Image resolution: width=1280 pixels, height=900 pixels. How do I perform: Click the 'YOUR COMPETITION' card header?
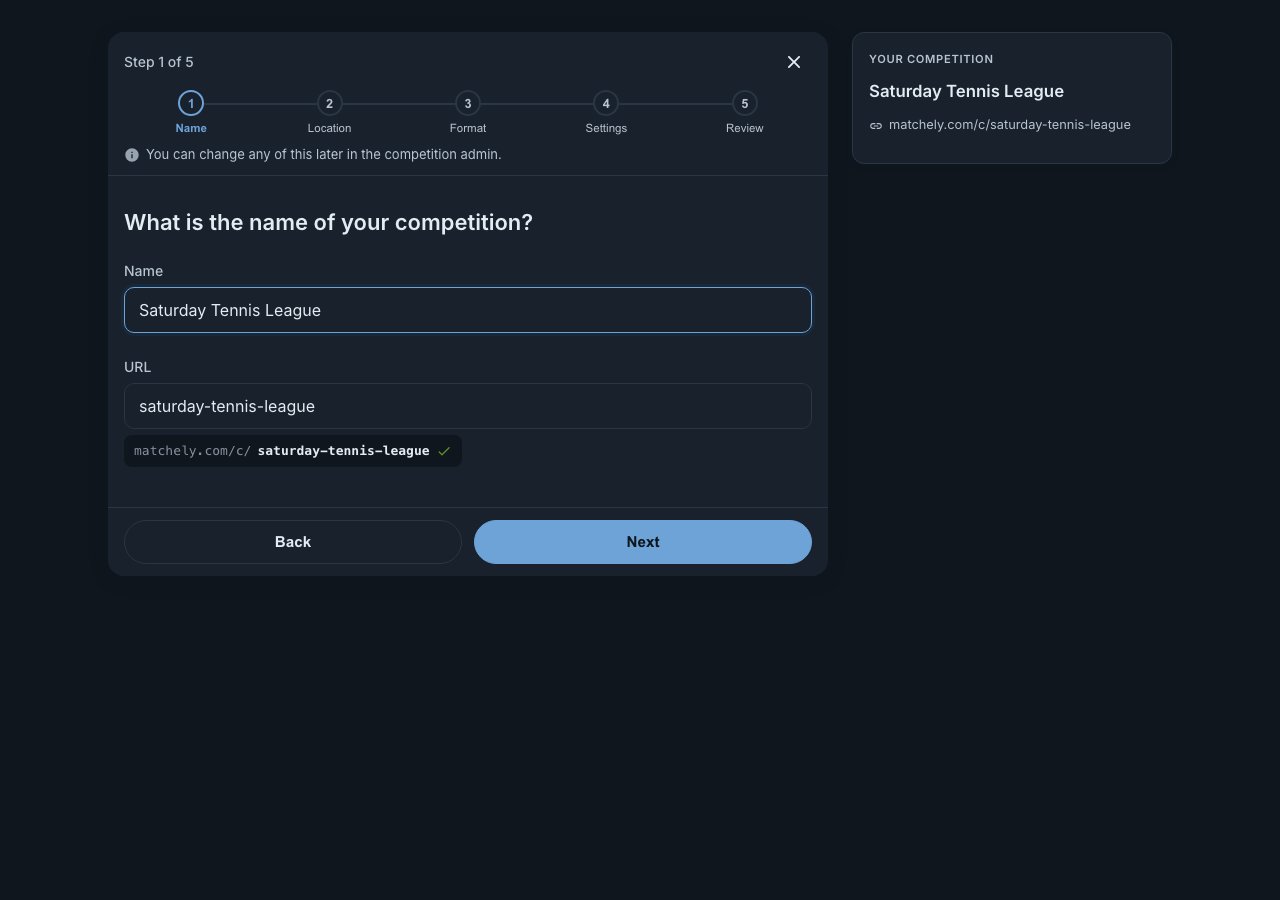[931, 59]
